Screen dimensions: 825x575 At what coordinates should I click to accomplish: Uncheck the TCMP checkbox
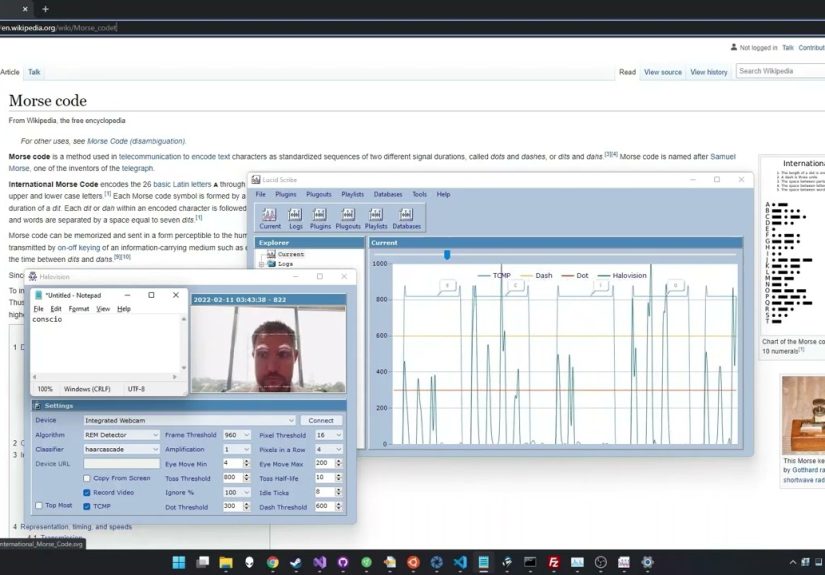tap(87, 506)
